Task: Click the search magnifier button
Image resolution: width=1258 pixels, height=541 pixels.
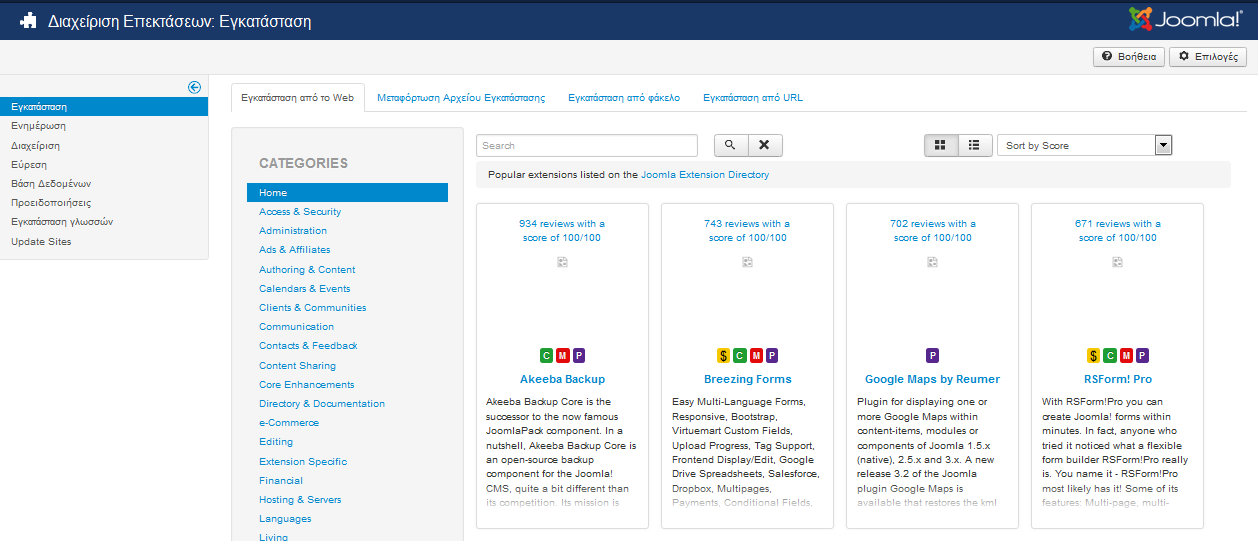Action: pos(730,145)
